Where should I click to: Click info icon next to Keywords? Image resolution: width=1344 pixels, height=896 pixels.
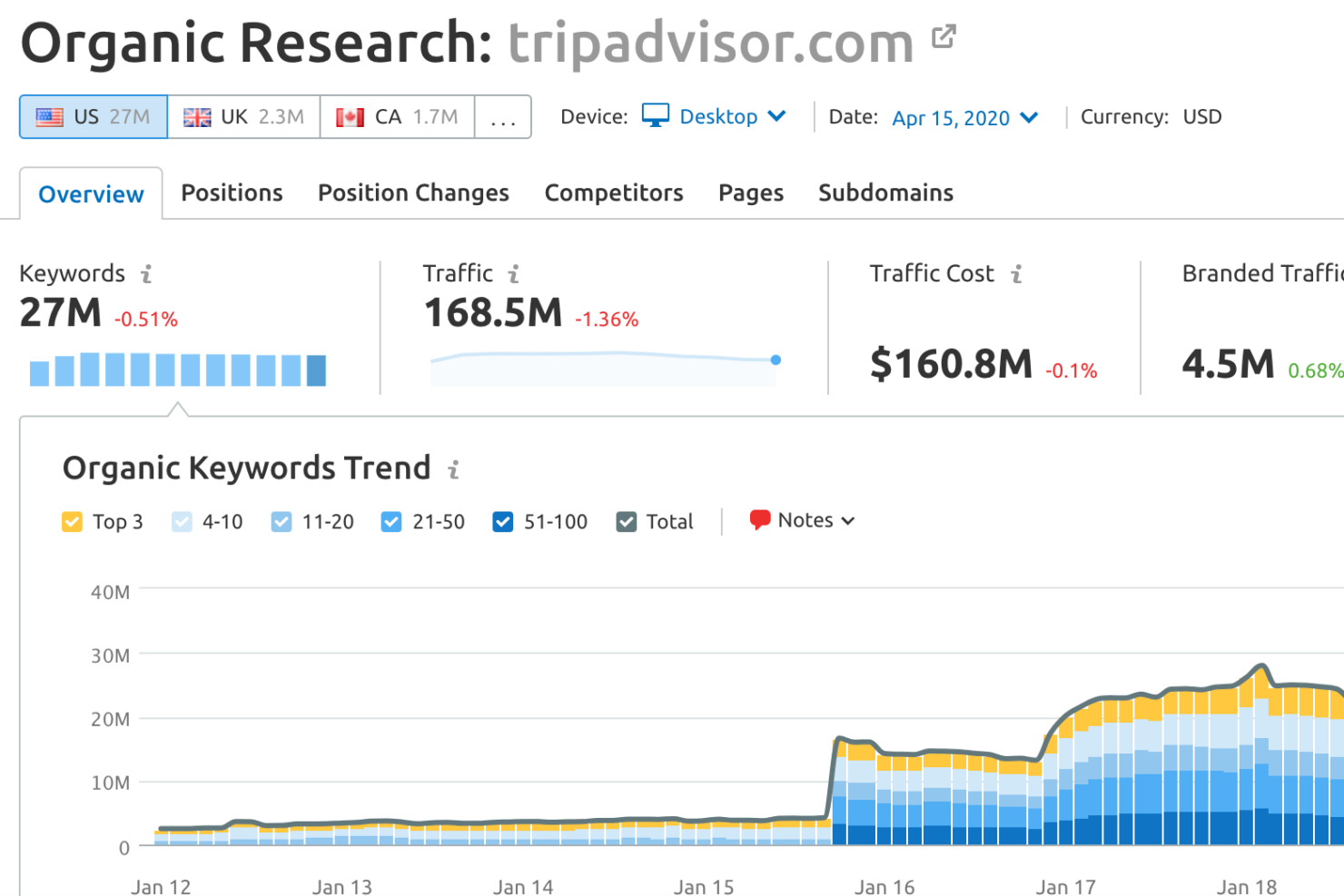coord(146,273)
